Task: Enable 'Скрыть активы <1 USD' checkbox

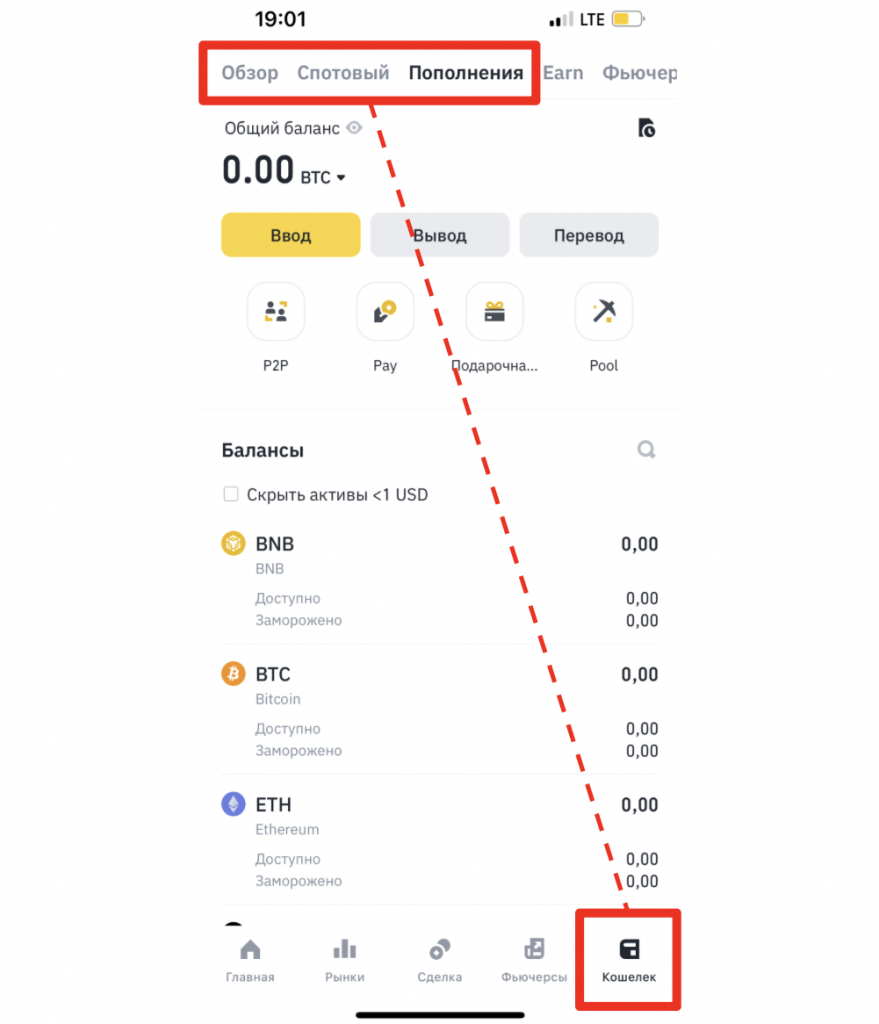Action: 231,494
